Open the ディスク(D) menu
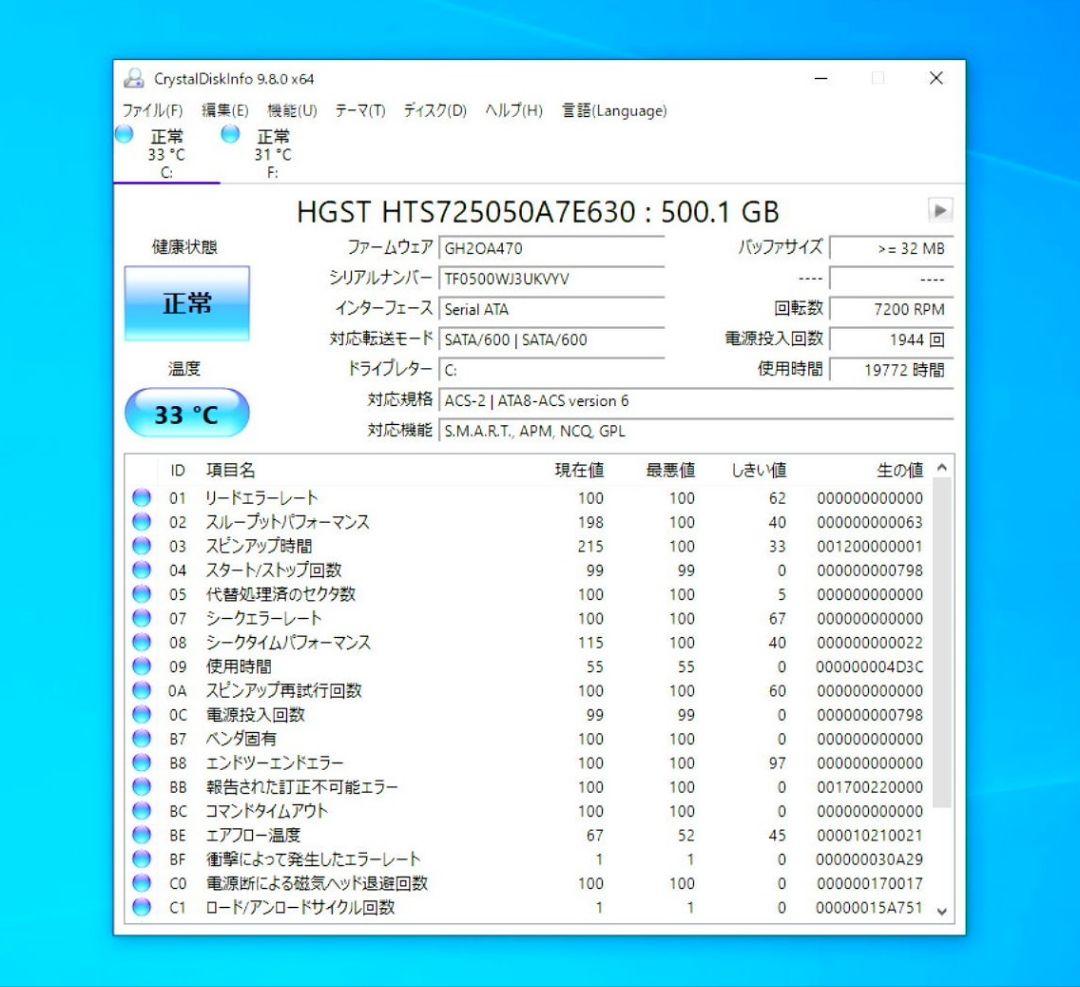 (x=435, y=110)
